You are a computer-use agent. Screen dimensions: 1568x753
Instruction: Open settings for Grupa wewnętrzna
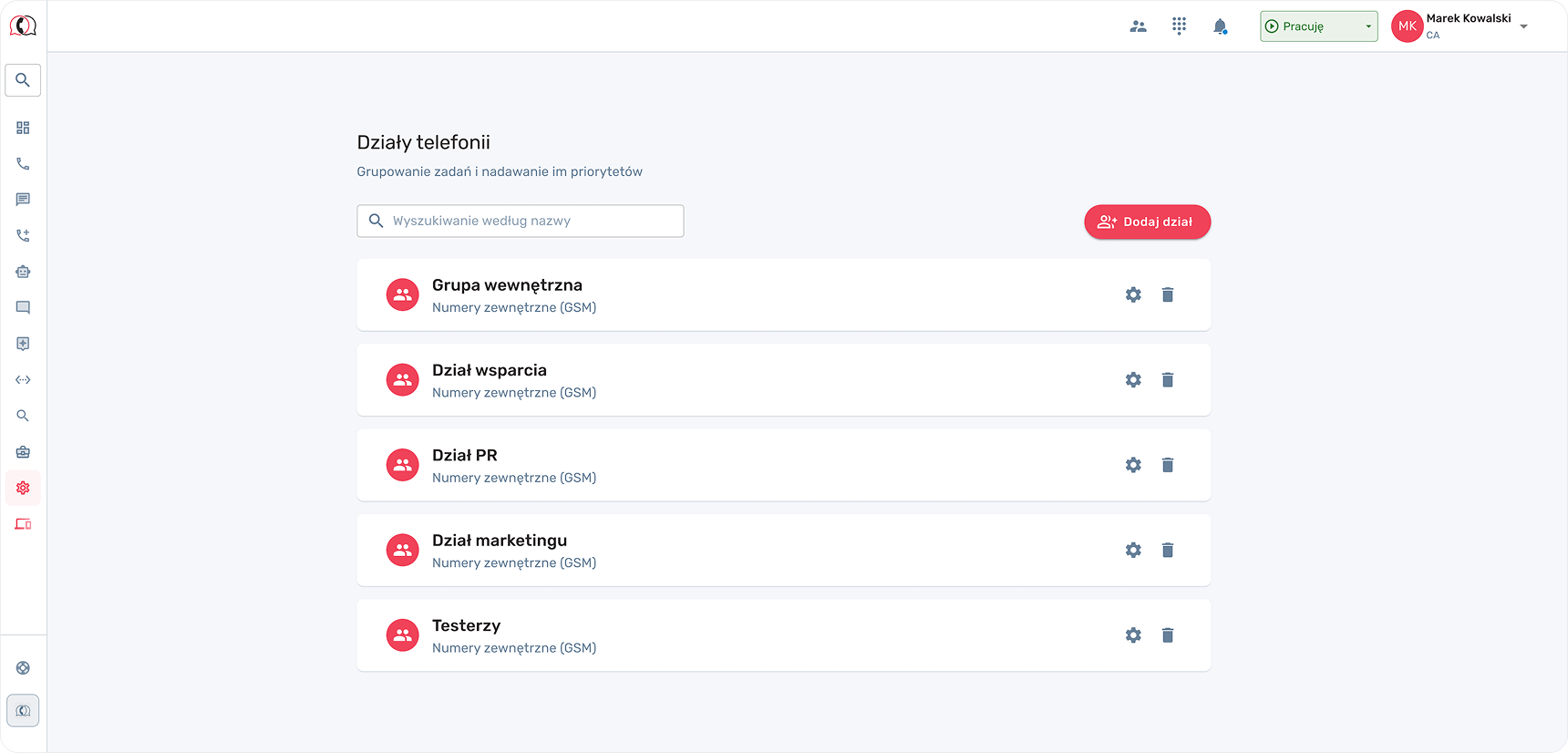1133,294
